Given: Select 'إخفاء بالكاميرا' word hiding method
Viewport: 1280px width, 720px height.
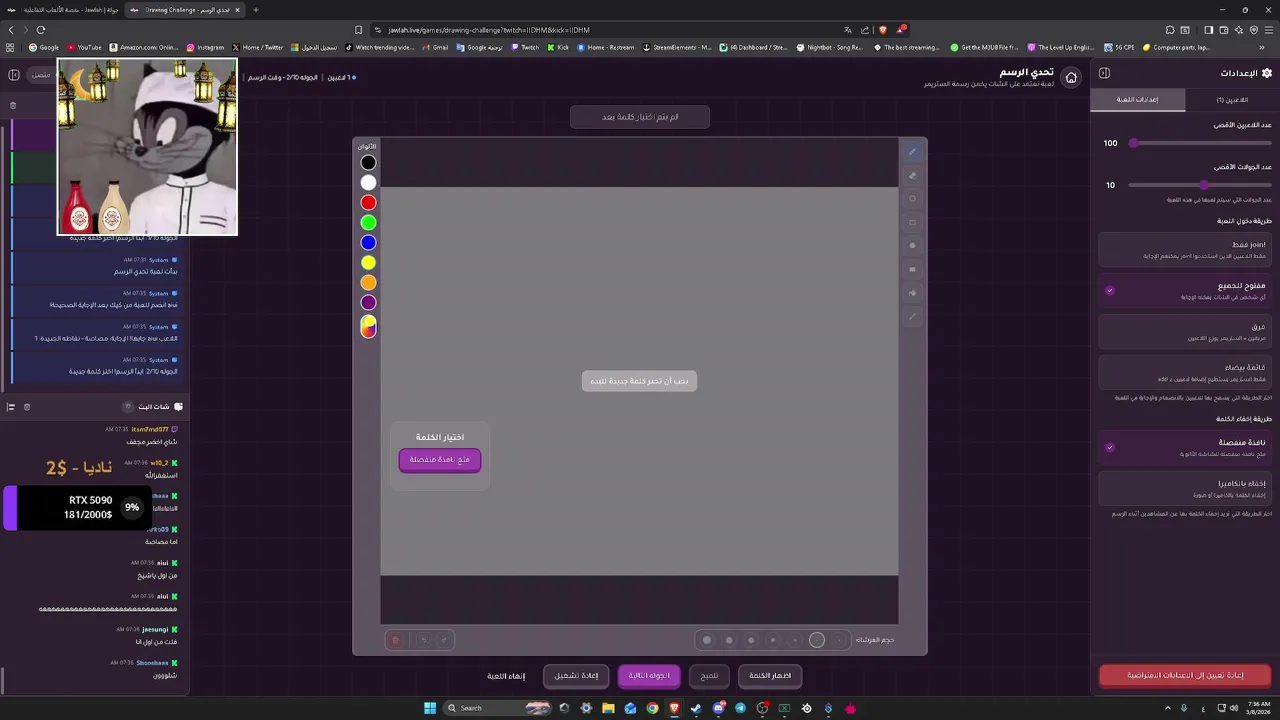Looking at the screenshot, I should pos(1184,489).
